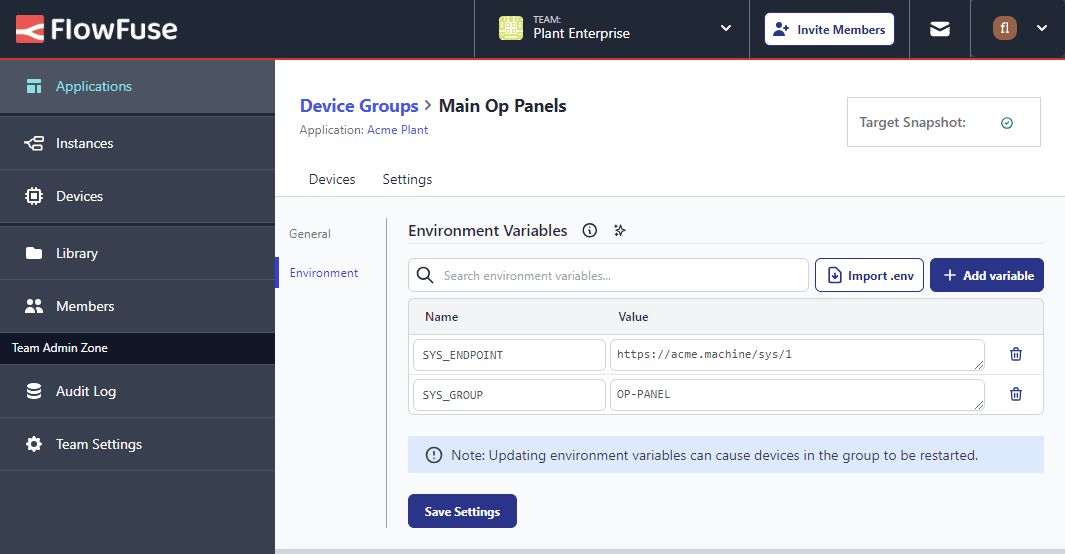Click the Team Settings gear icon

coord(34,444)
